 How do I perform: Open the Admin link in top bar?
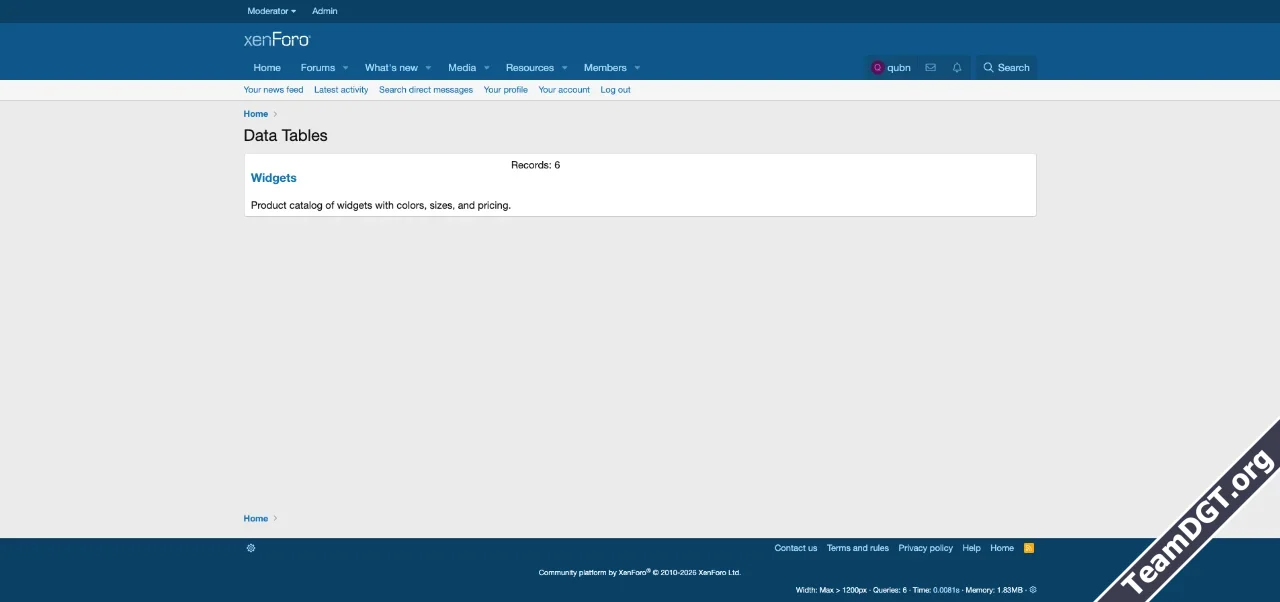tap(325, 11)
